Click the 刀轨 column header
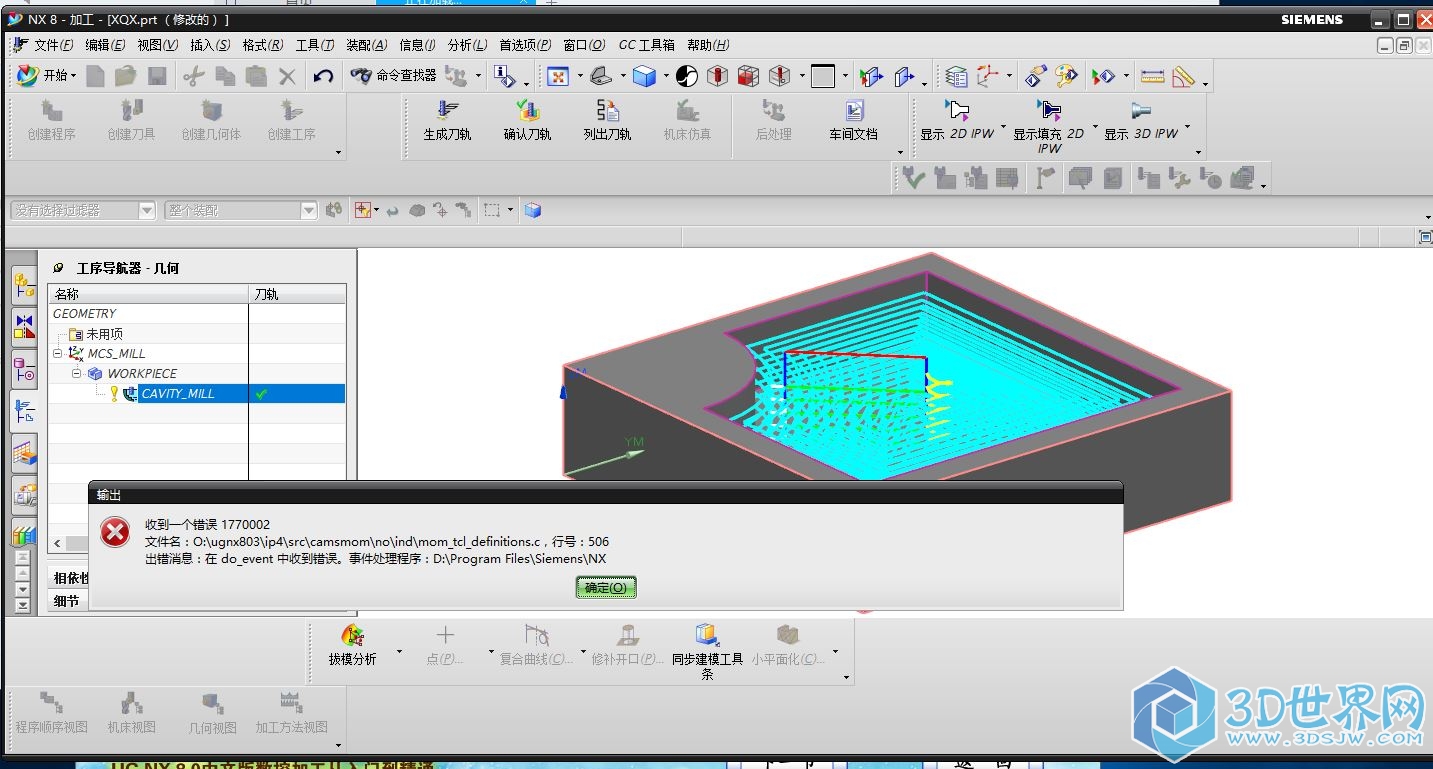Screen dimensions: 1433x769 (297, 294)
